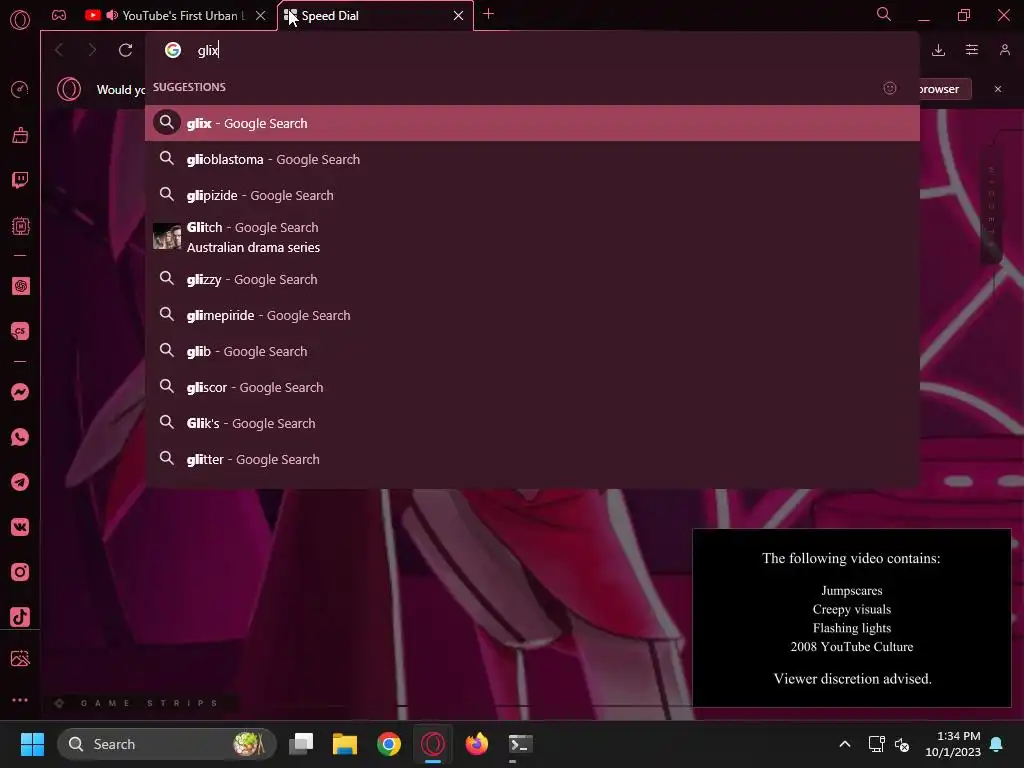Open GX Cleaner in sidebar
The width and height of the screenshot is (1024, 768).
[x=20, y=135]
